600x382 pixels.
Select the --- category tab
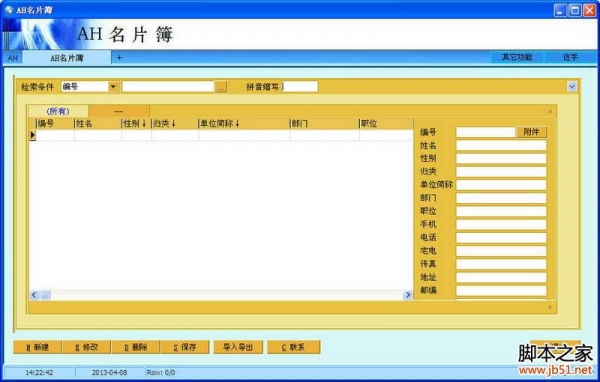click(x=119, y=111)
